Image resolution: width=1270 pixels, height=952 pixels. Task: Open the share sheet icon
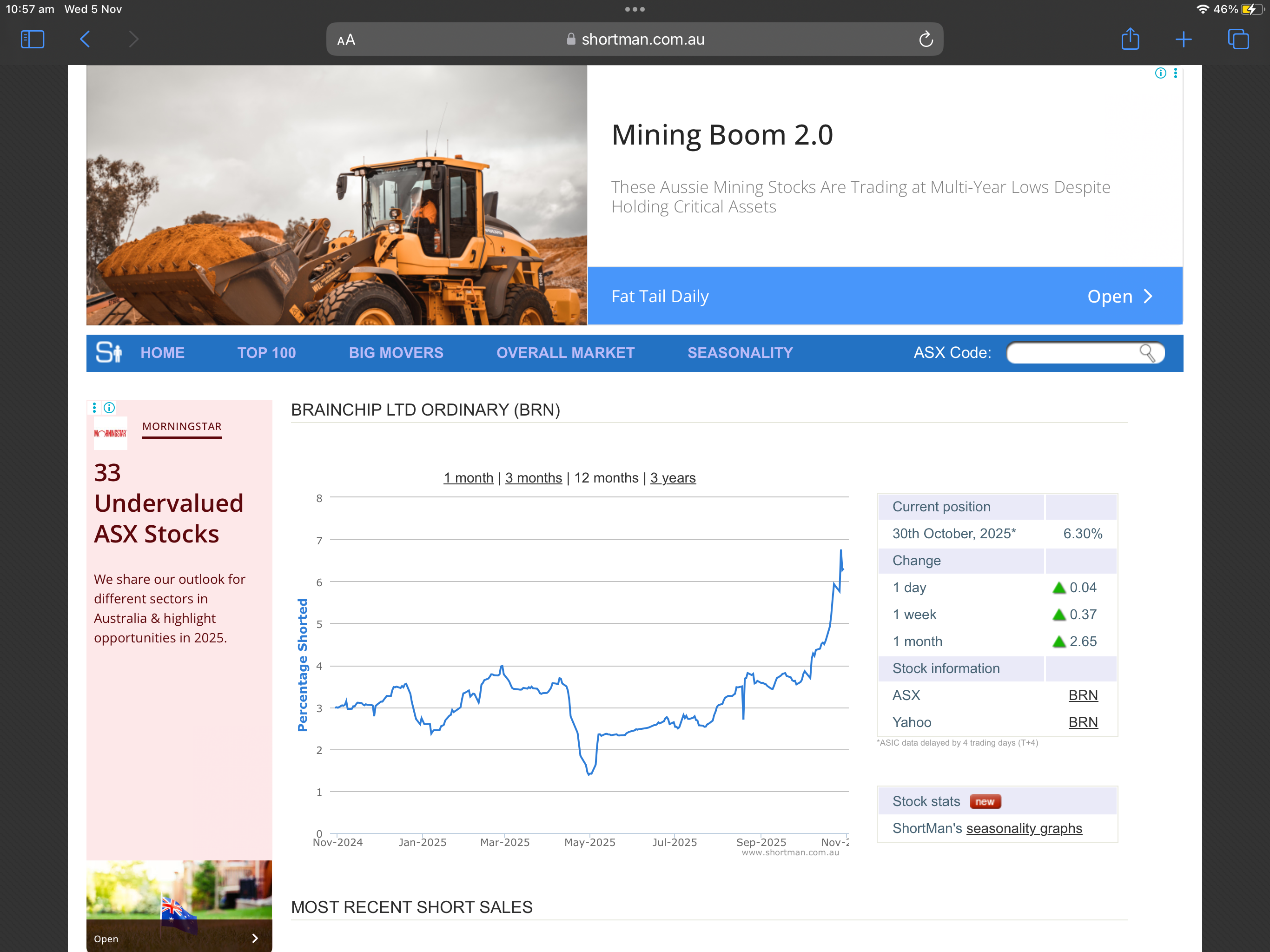tap(1130, 39)
